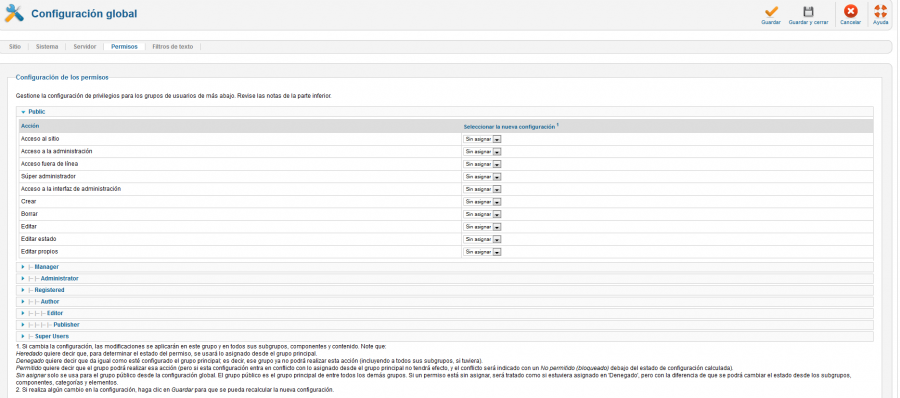Open dropdown for Editar propios

(x=483, y=252)
